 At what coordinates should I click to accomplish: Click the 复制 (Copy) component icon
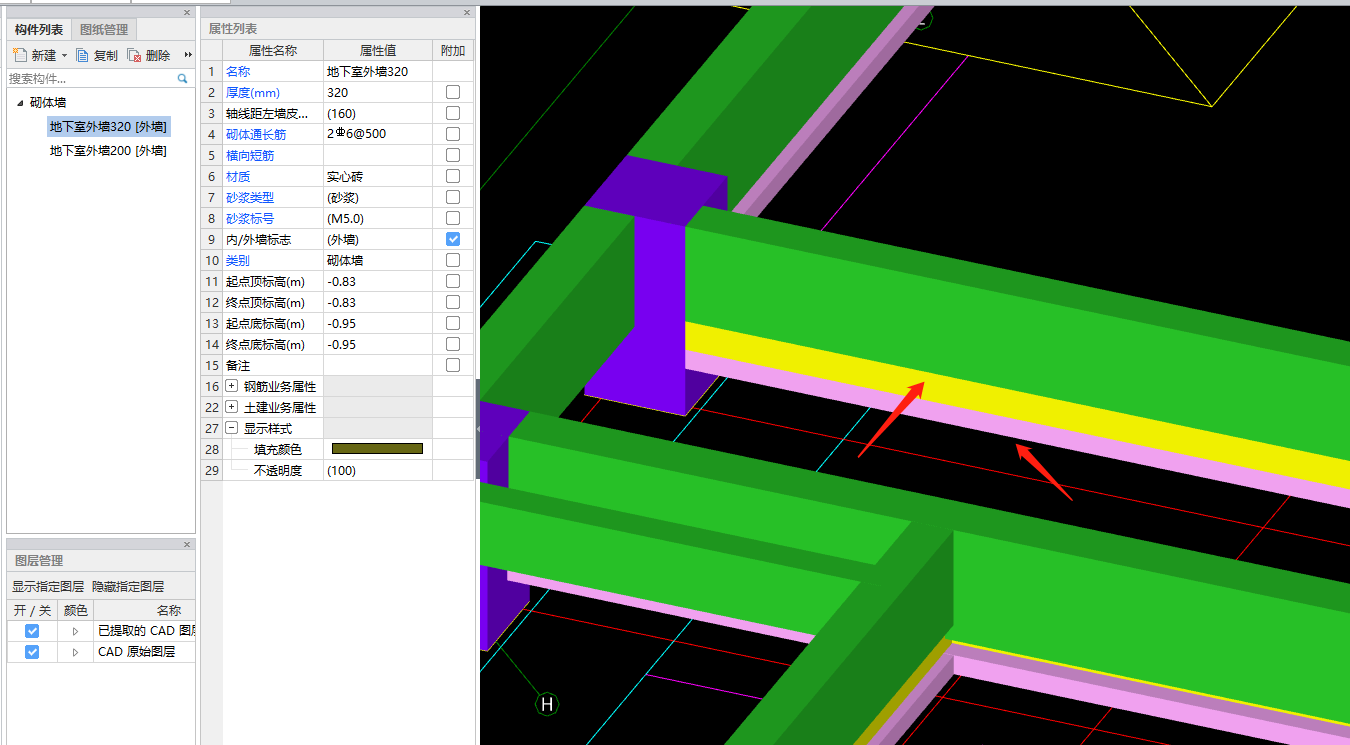pos(83,55)
